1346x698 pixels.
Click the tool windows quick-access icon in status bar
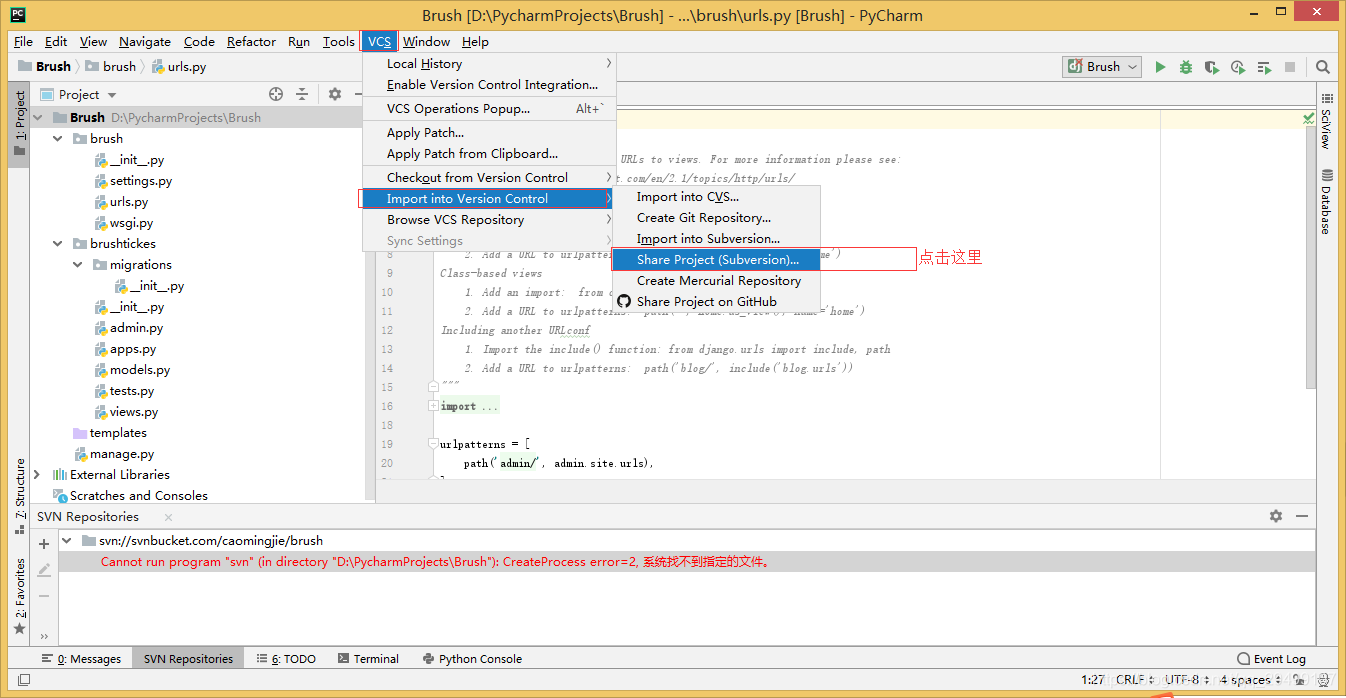point(24,680)
